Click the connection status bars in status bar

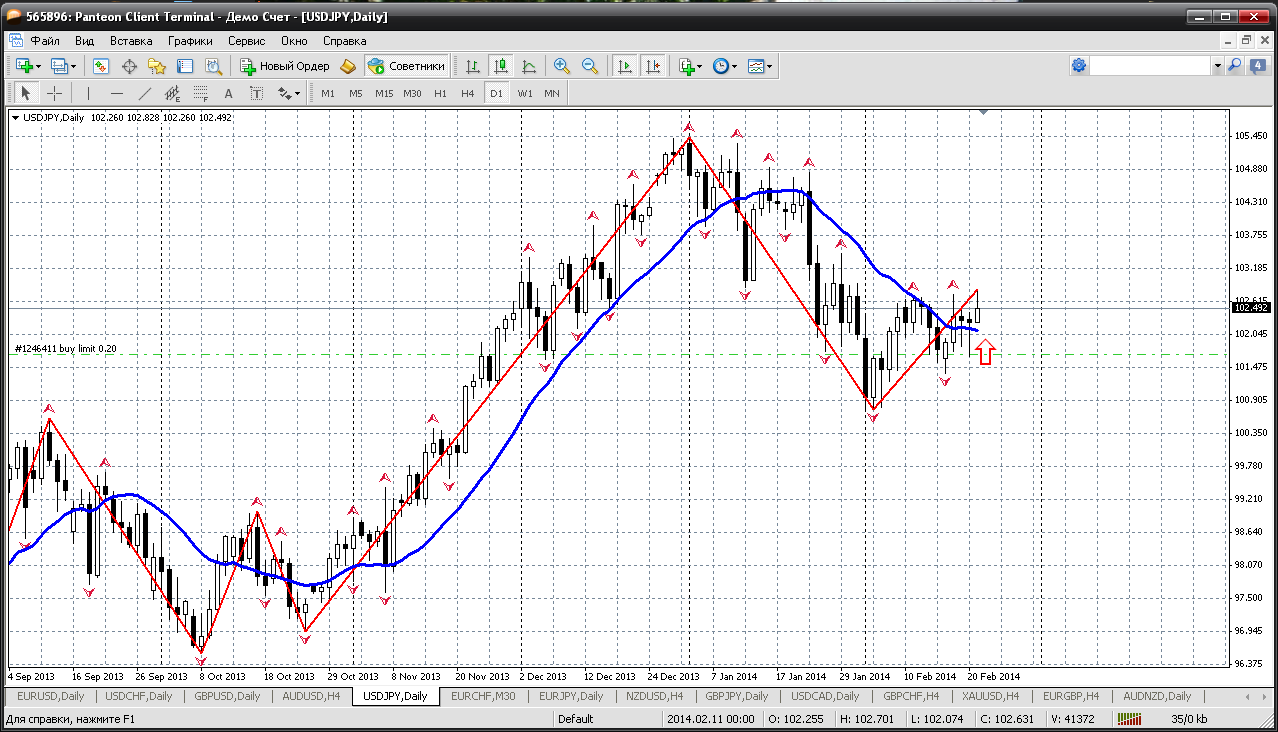pos(1130,718)
